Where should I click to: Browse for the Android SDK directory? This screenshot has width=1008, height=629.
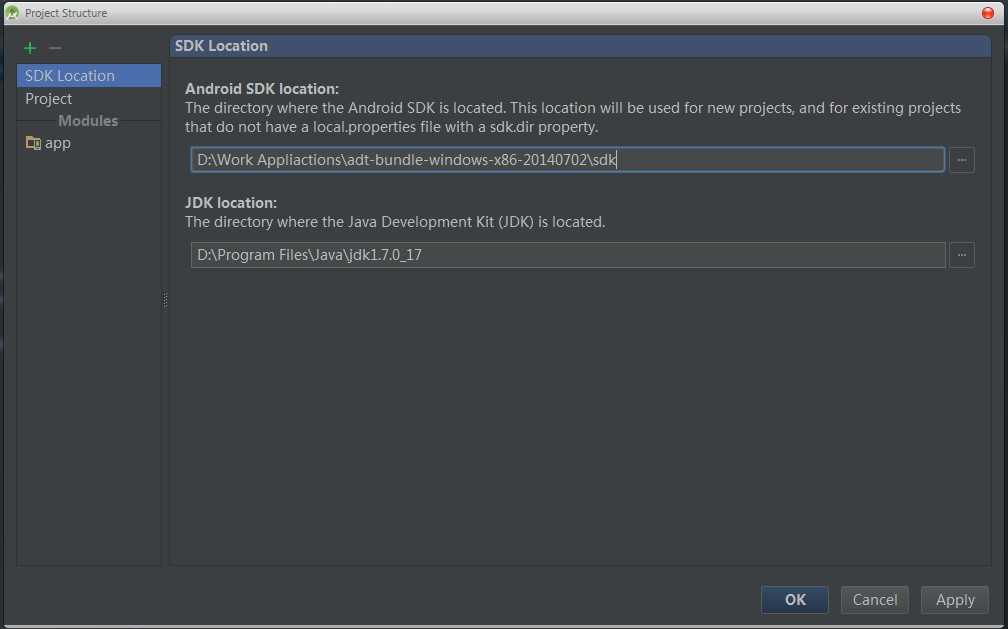[x=961, y=160]
